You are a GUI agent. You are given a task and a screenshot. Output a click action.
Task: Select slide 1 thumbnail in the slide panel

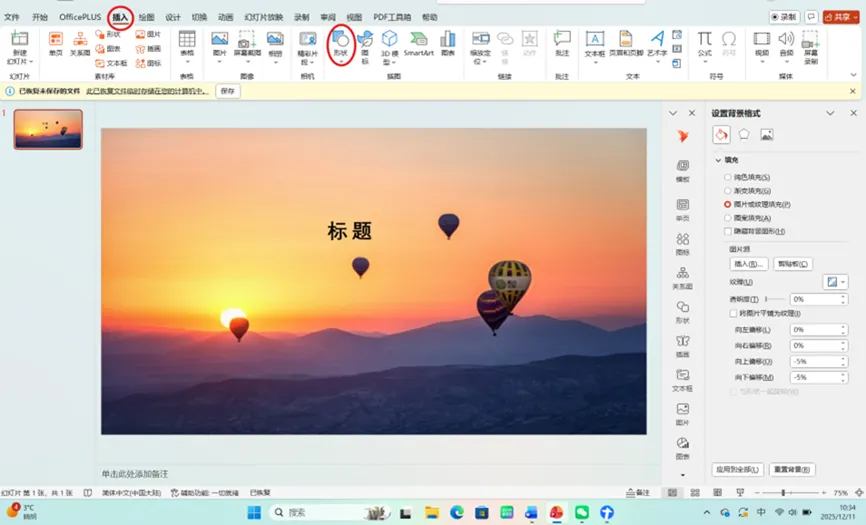[48, 129]
